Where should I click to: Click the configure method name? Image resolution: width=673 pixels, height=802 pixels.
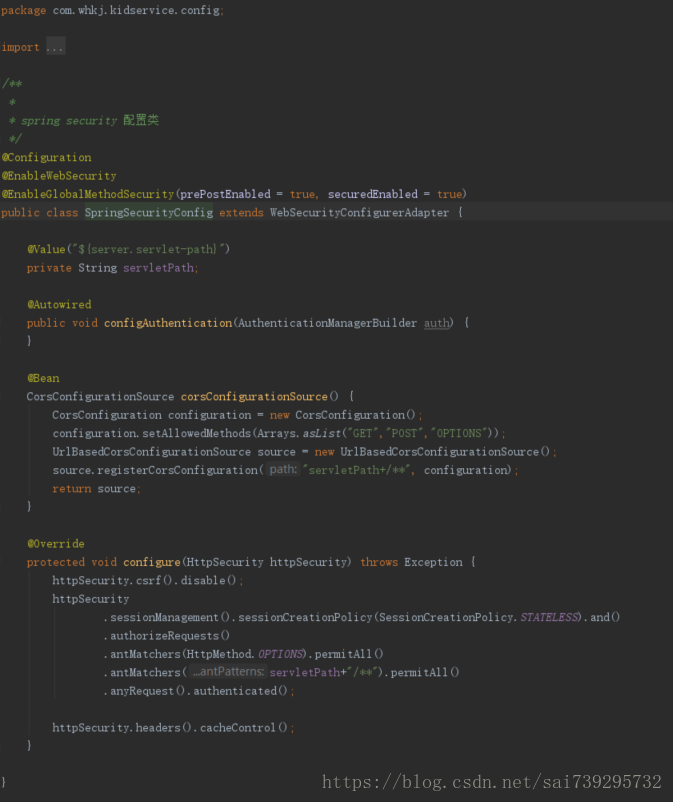click(152, 562)
